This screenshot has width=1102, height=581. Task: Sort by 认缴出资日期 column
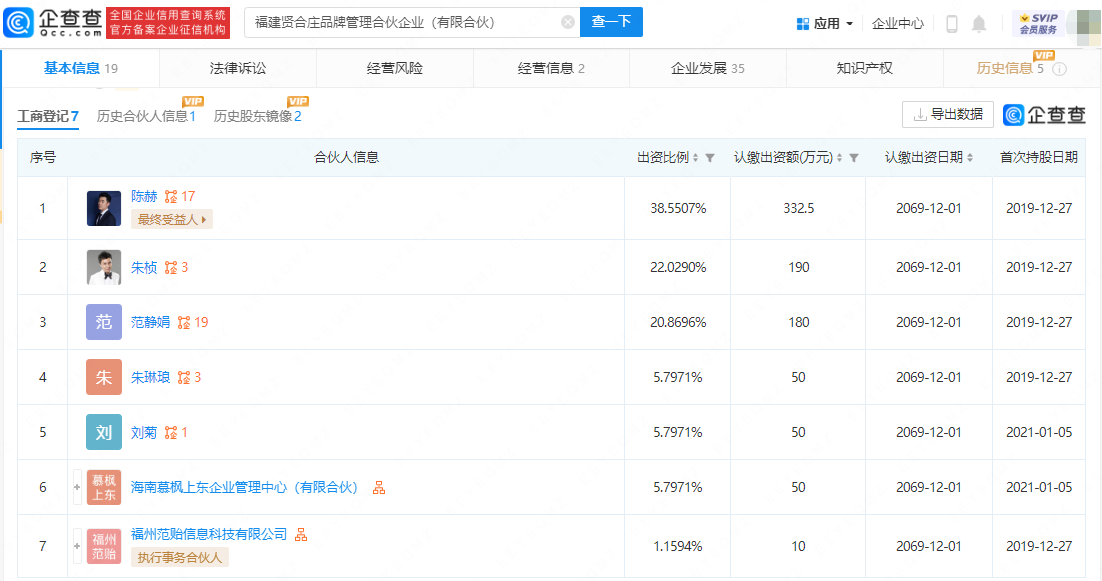(x=970, y=158)
